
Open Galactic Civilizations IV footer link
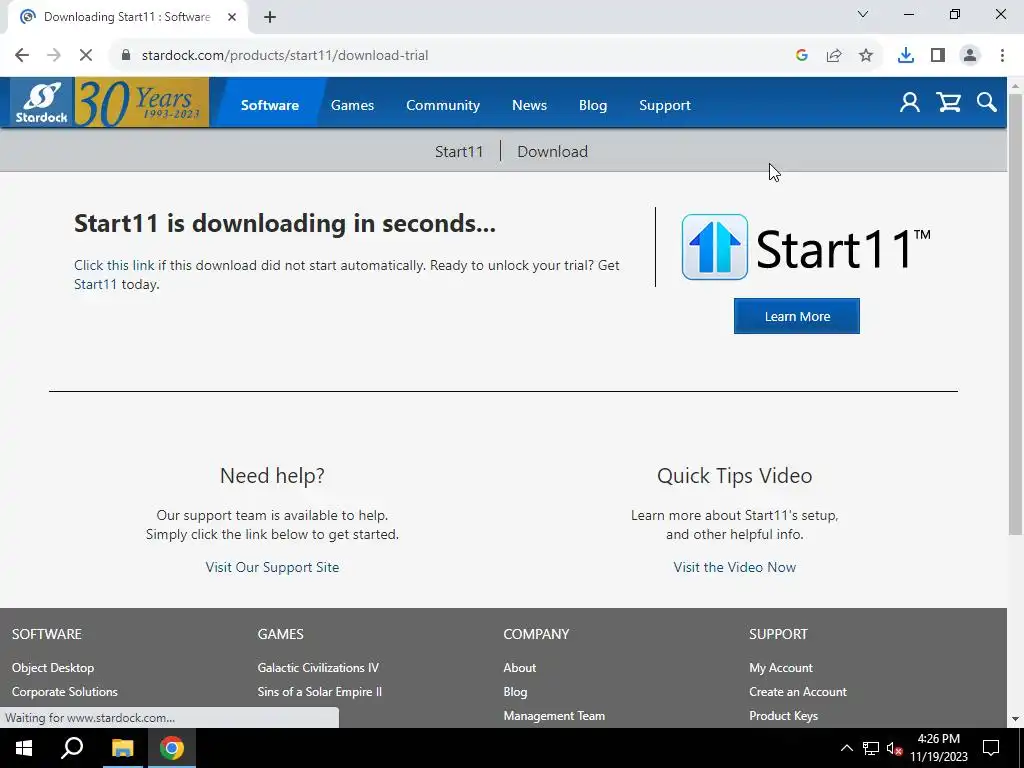pyautogui.click(x=318, y=667)
